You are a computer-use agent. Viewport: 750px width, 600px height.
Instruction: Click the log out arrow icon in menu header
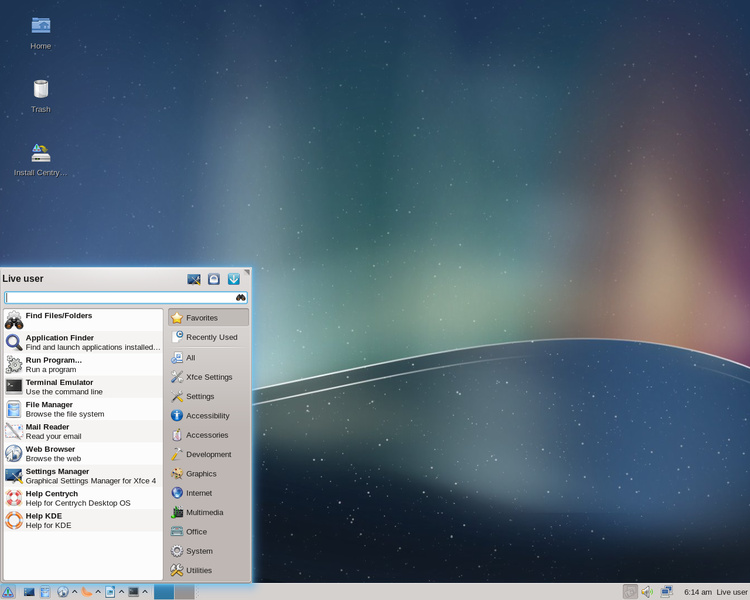[x=233, y=279]
